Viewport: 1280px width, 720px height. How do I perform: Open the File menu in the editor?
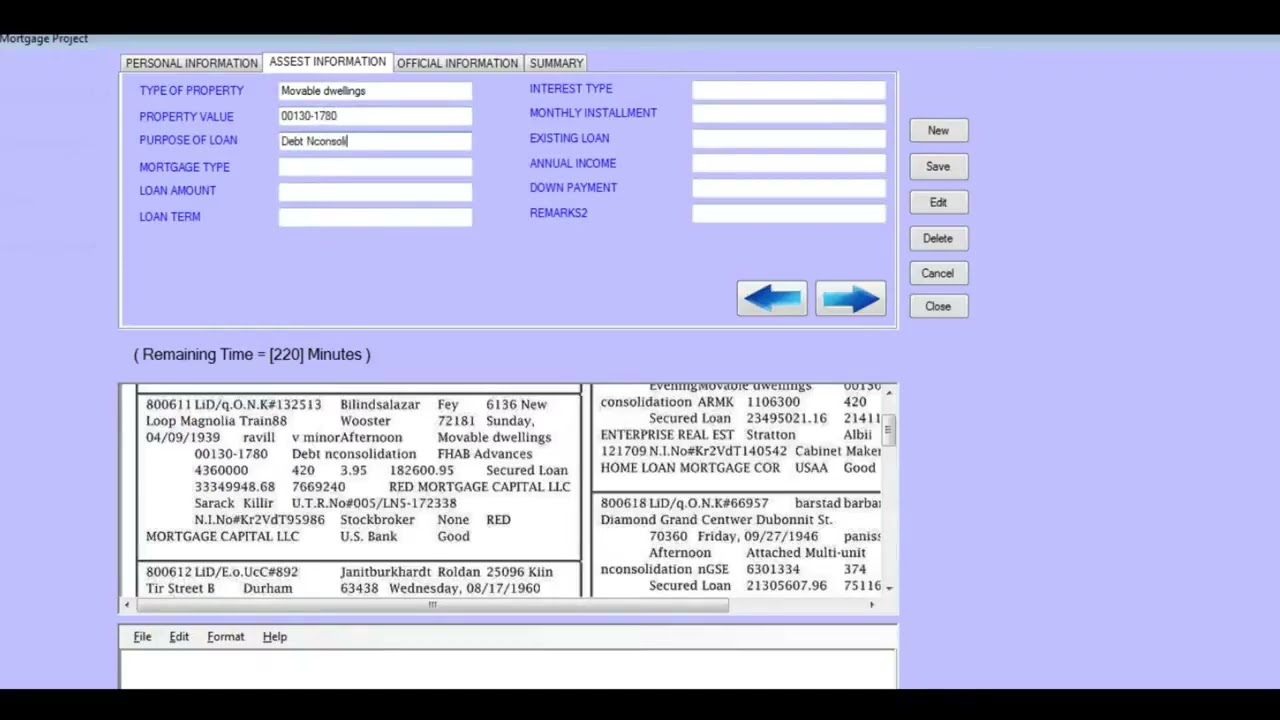point(142,637)
